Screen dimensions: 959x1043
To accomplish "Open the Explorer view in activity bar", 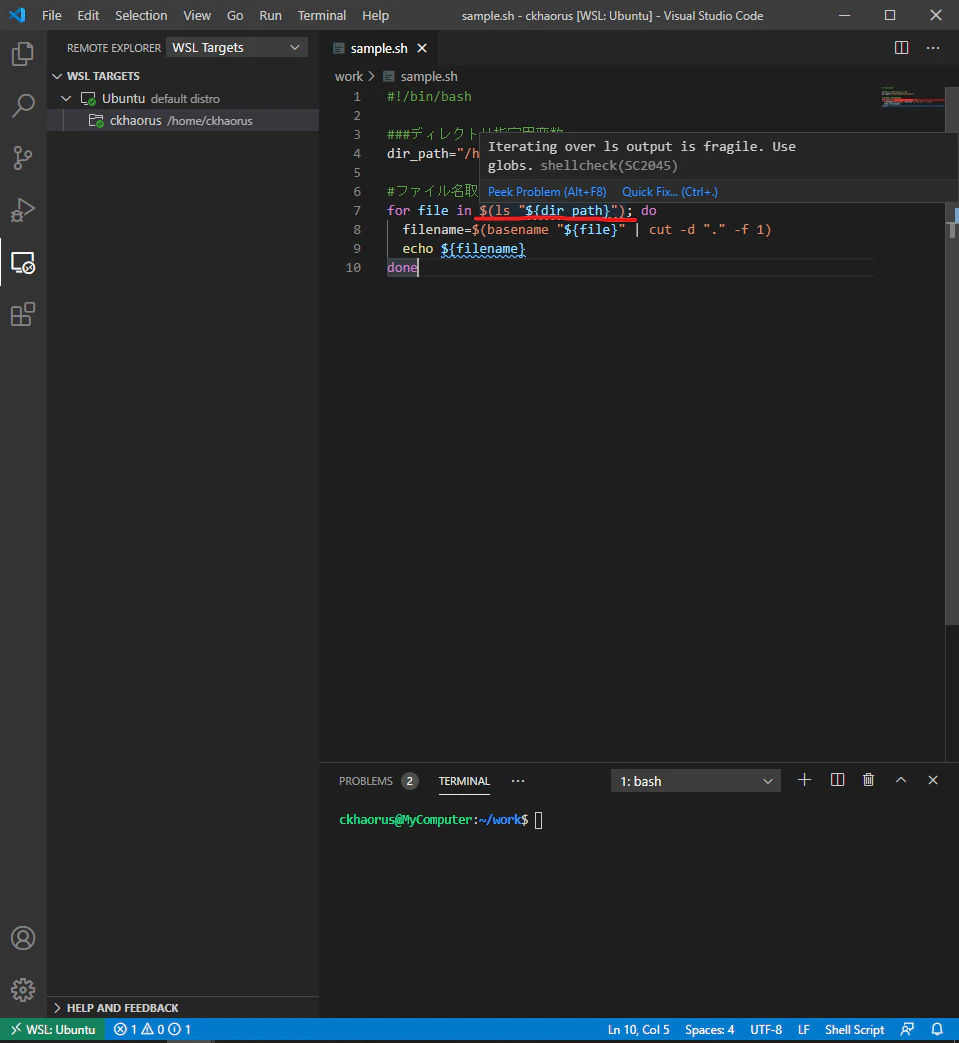I will point(23,54).
